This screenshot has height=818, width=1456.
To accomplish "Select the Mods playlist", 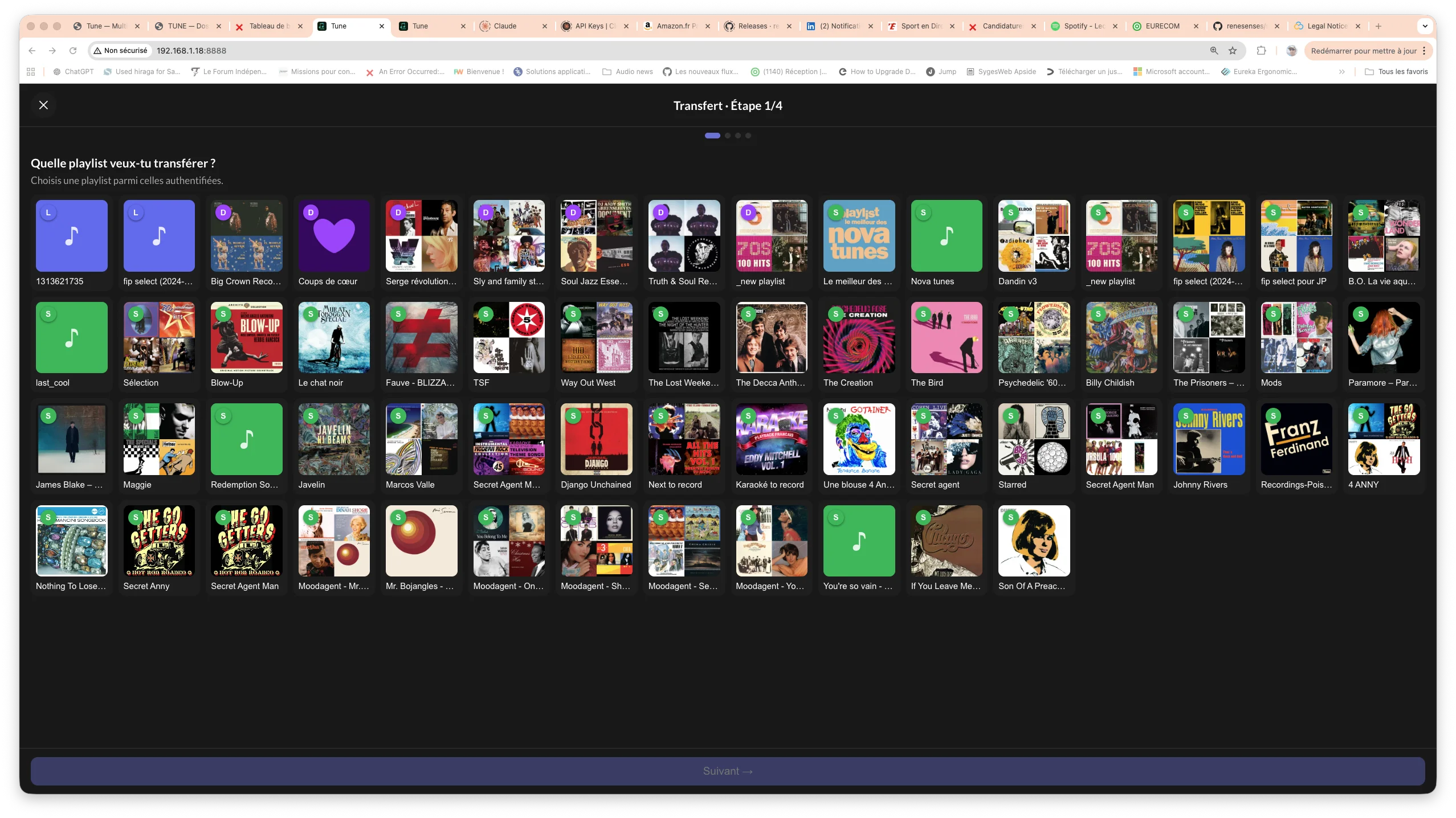I will pos(1296,345).
